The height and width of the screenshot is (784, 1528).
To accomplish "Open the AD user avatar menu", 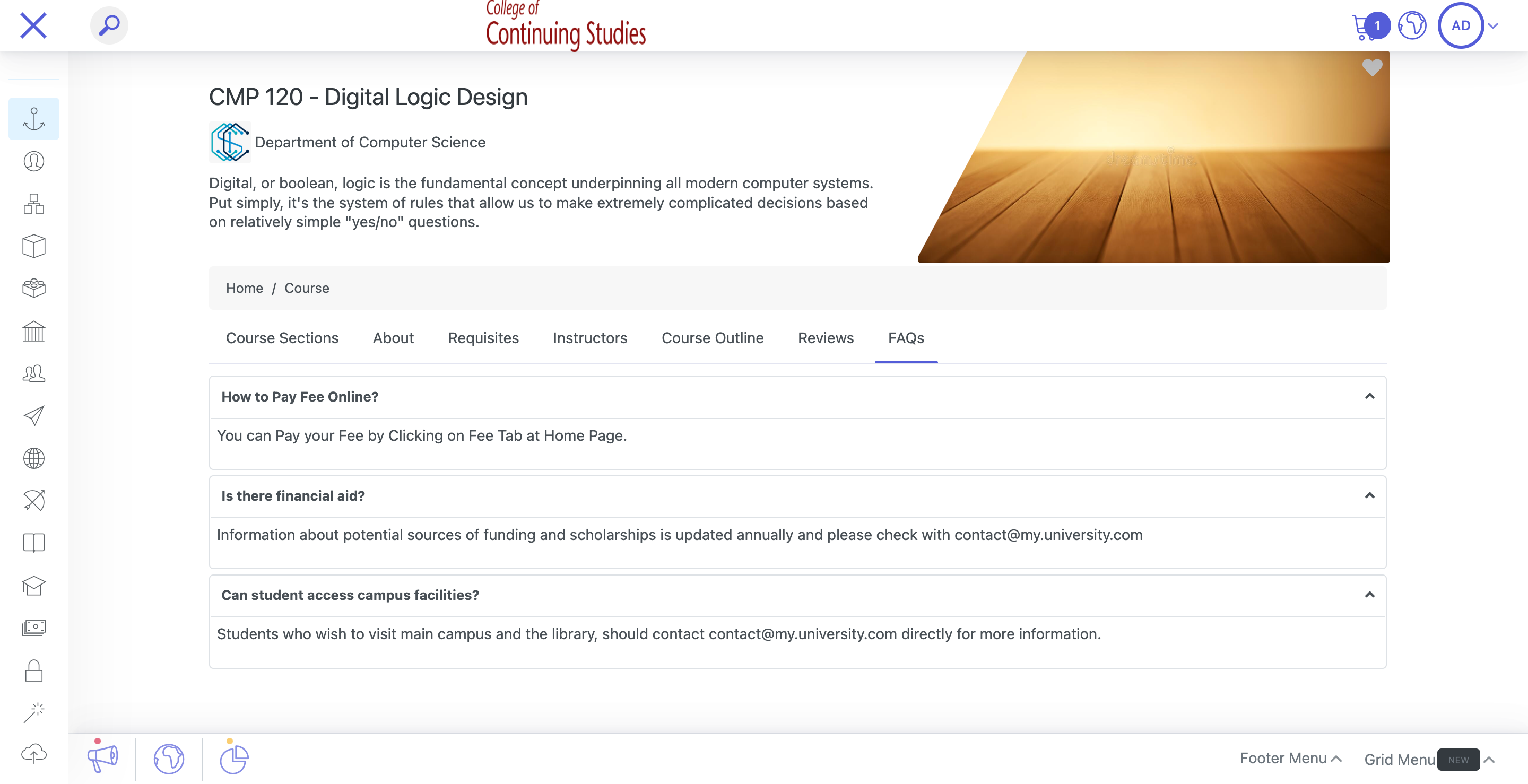I will click(1461, 25).
